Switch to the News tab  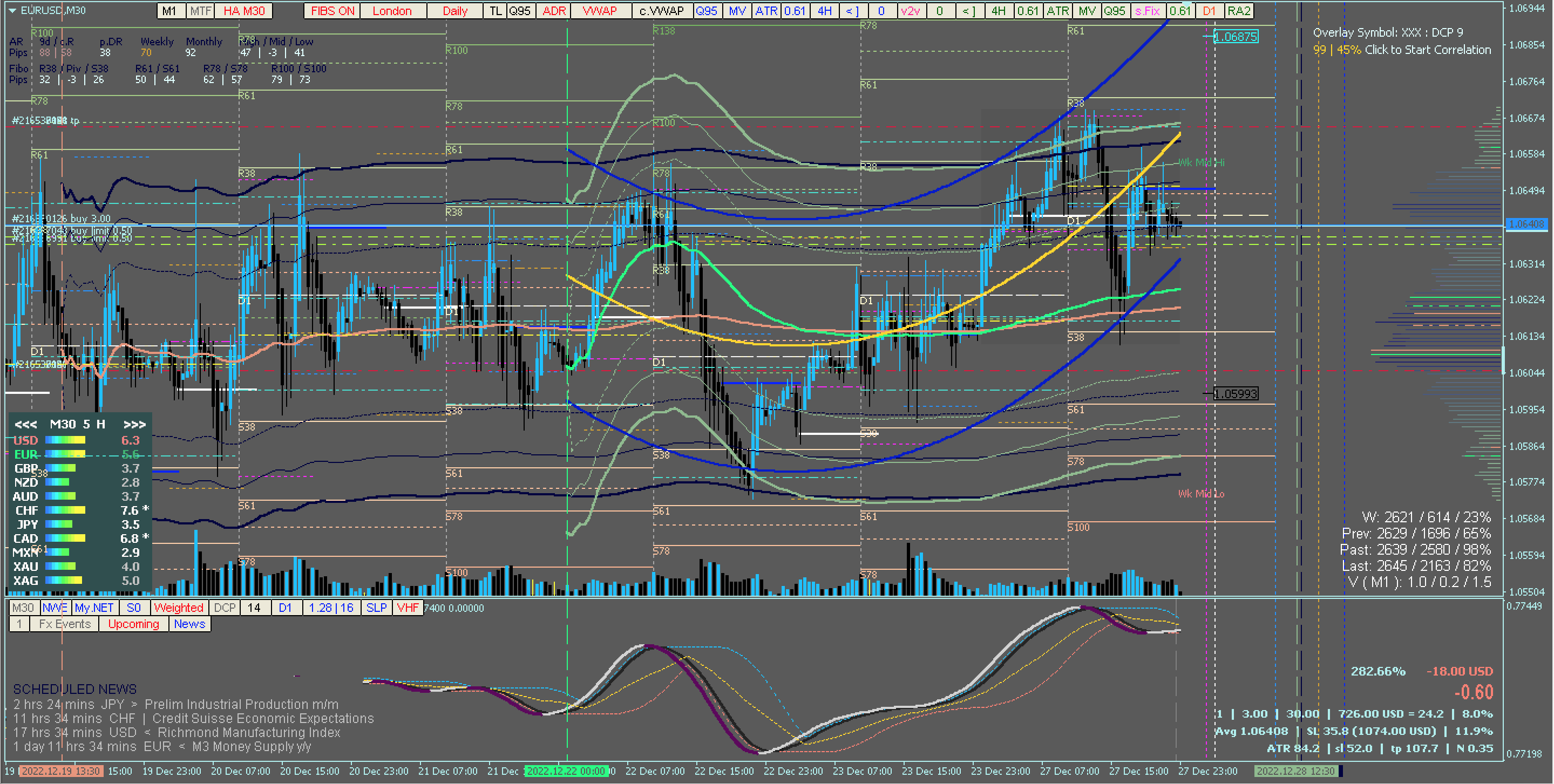189,624
